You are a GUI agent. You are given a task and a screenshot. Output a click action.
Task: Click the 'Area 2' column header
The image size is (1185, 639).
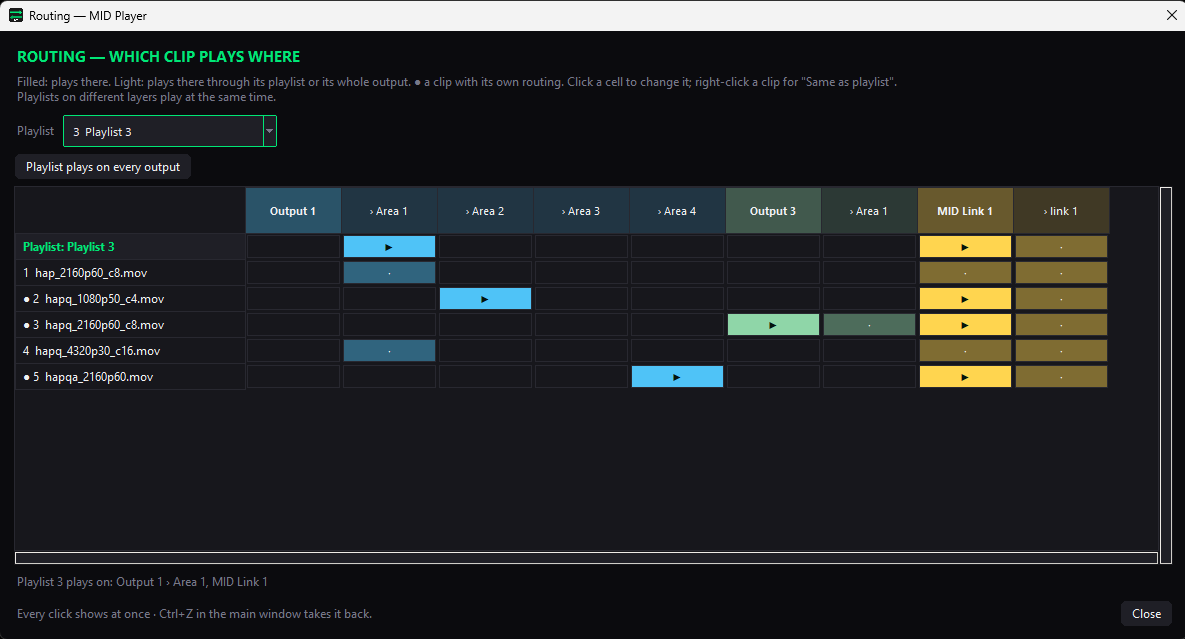[485, 211]
